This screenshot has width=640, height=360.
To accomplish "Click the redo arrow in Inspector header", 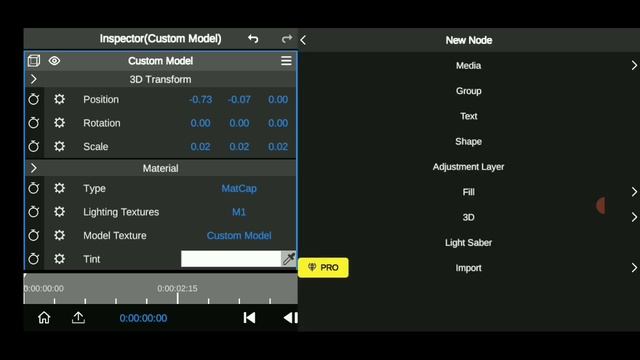I will 287,39.
